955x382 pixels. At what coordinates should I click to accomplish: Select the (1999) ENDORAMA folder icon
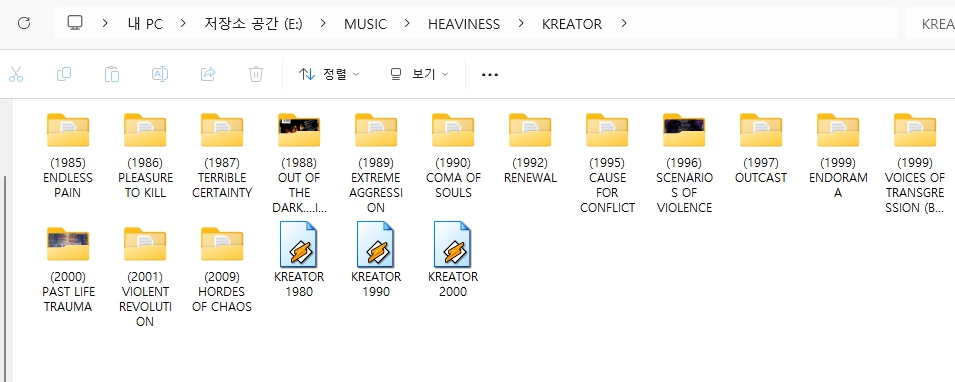[x=838, y=130]
